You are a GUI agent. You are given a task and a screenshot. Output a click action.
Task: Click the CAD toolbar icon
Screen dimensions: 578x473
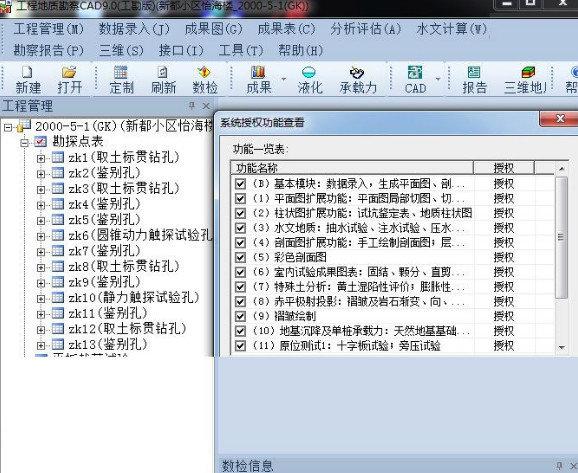pos(415,80)
